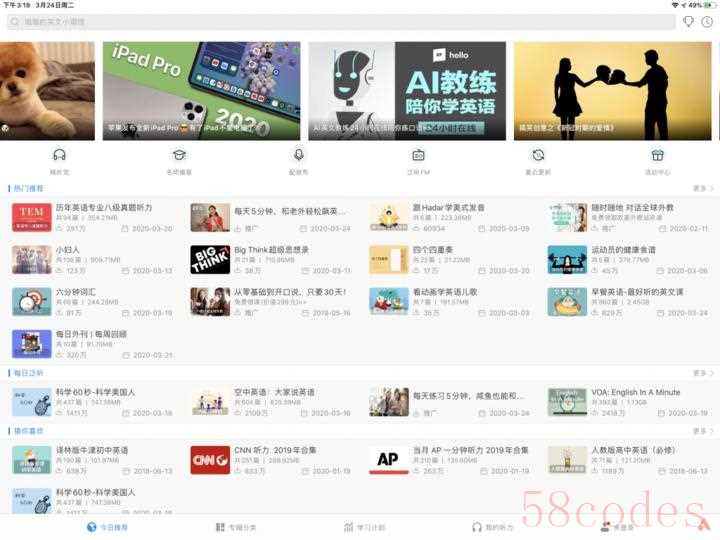Expand more in the daily section

(703, 373)
